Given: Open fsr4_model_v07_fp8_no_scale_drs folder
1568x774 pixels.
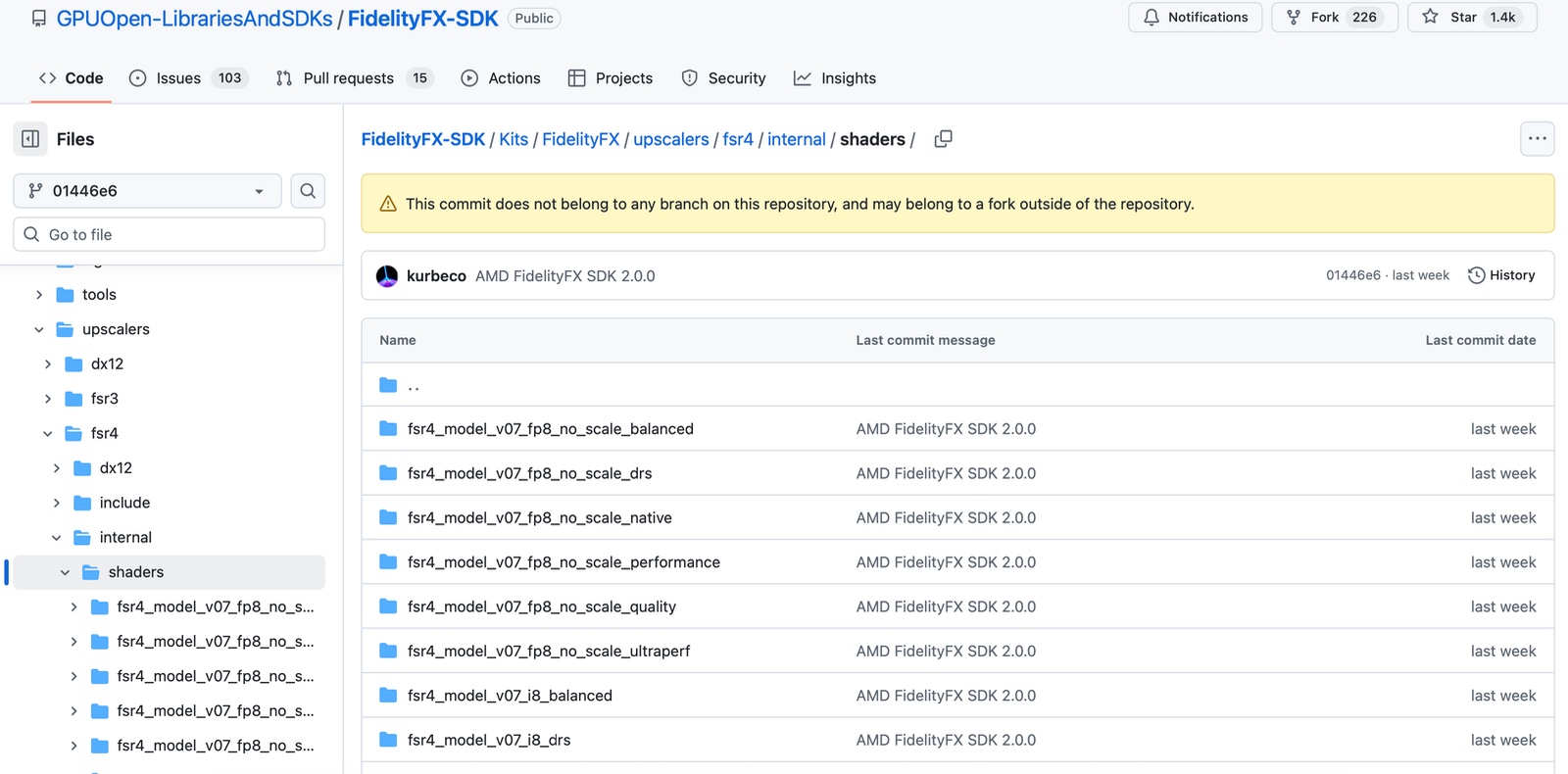Looking at the screenshot, I should point(529,473).
